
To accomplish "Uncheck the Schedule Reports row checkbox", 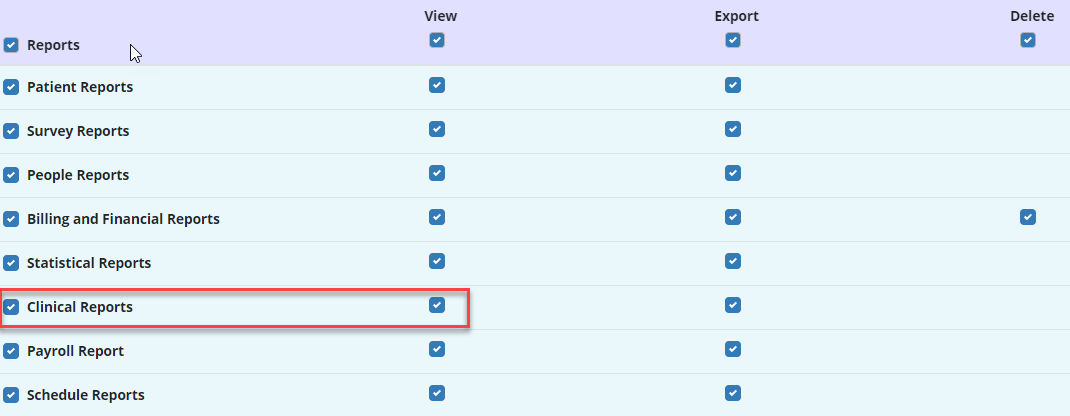I will coord(11,395).
